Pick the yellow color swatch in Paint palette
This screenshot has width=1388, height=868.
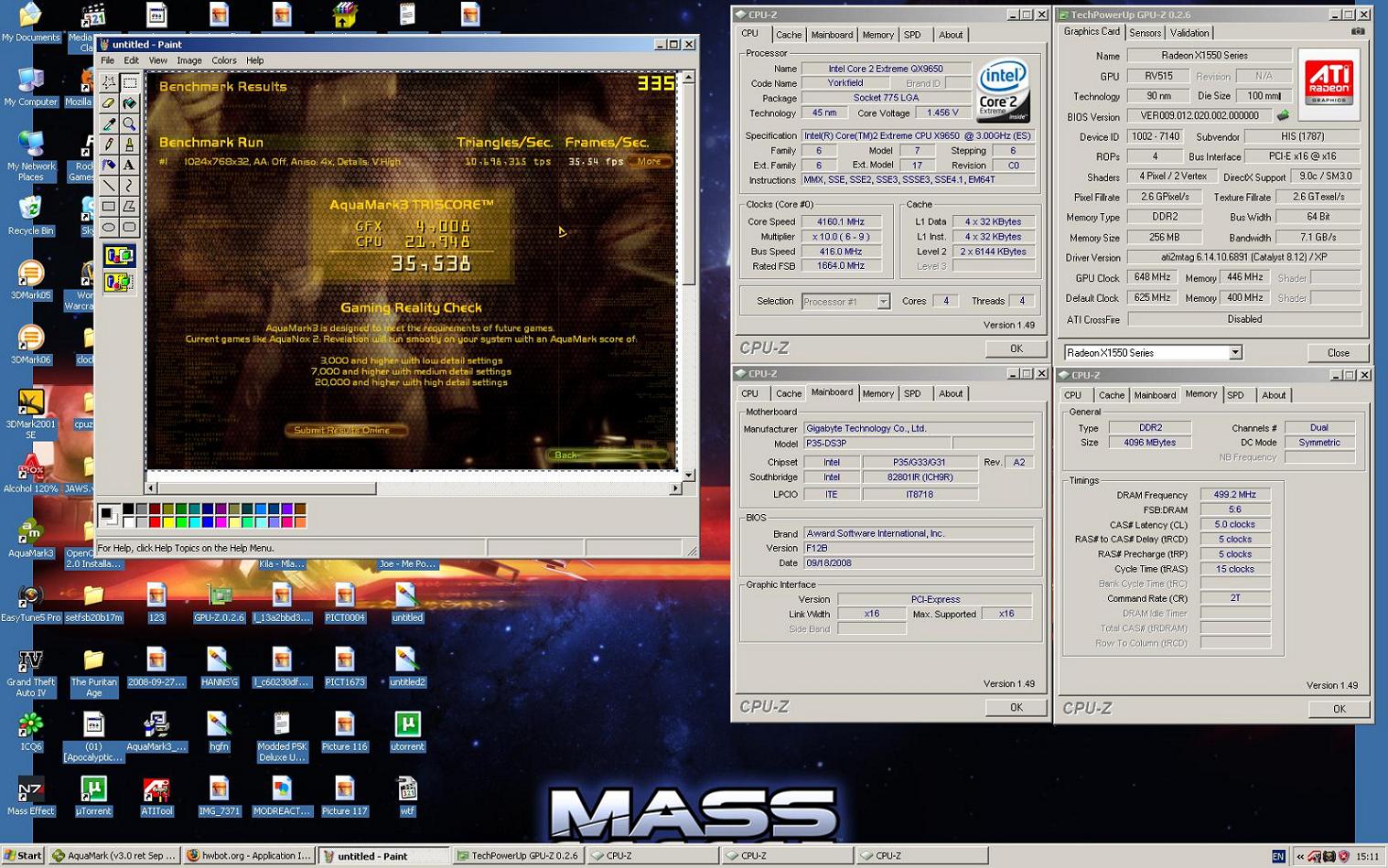click(x=168, y=522)
